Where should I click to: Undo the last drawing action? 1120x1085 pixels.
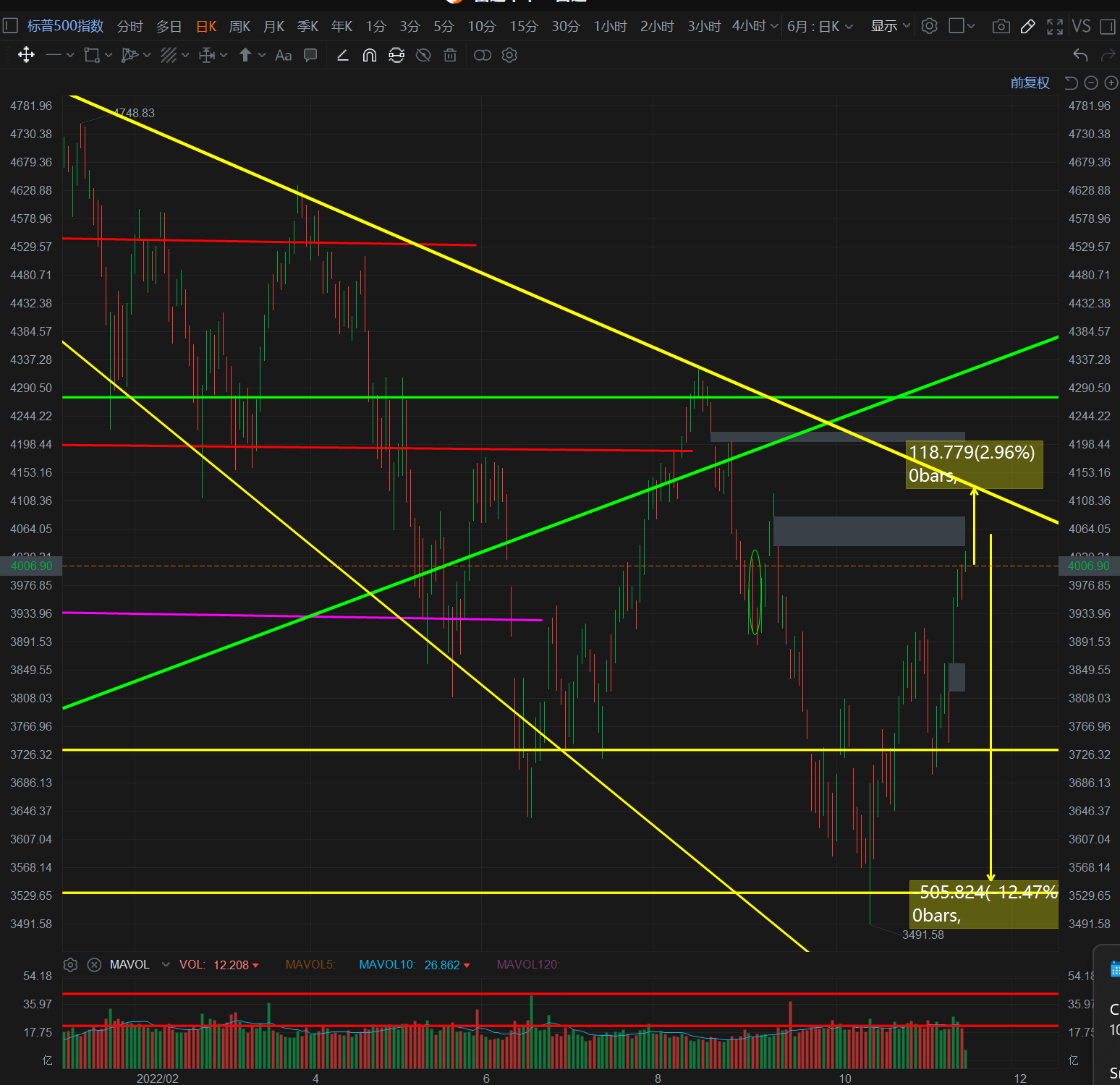click(x=1080, y=56)
